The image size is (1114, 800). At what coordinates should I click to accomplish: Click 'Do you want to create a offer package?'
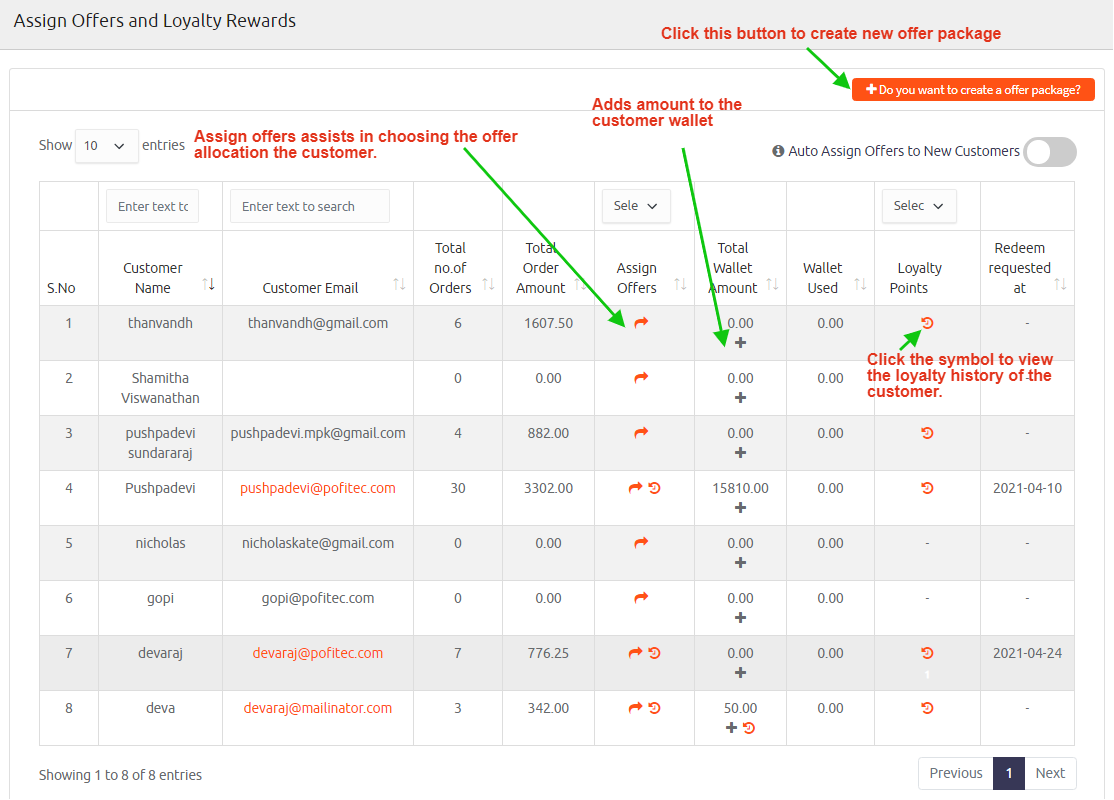[x=973, y=90]
